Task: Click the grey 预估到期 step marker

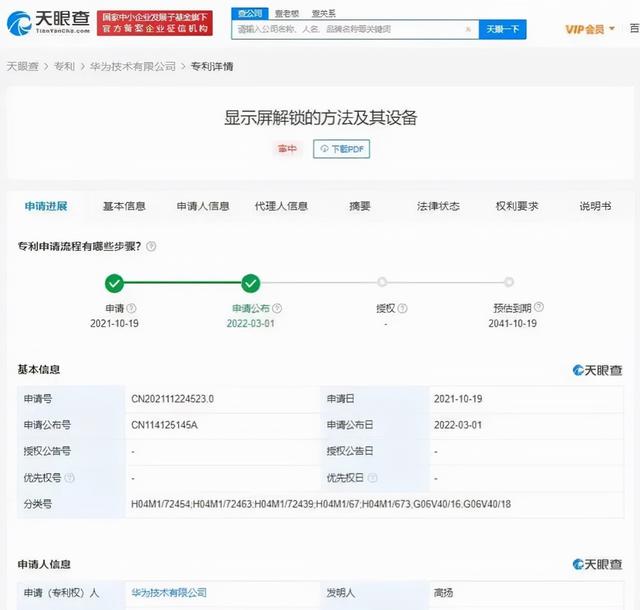Action: (509, 282)
